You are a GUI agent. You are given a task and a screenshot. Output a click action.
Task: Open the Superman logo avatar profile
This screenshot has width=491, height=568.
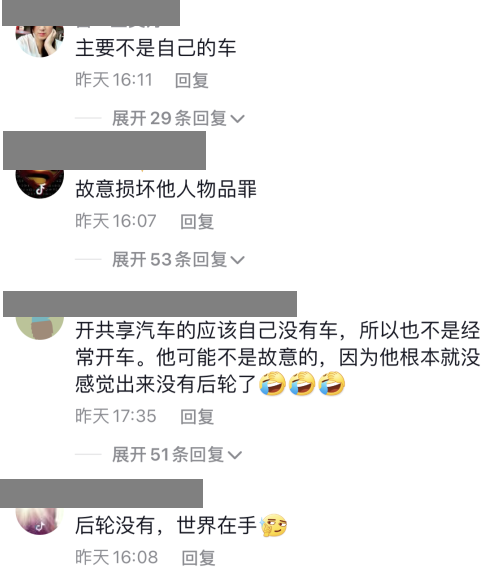(39, 183)
